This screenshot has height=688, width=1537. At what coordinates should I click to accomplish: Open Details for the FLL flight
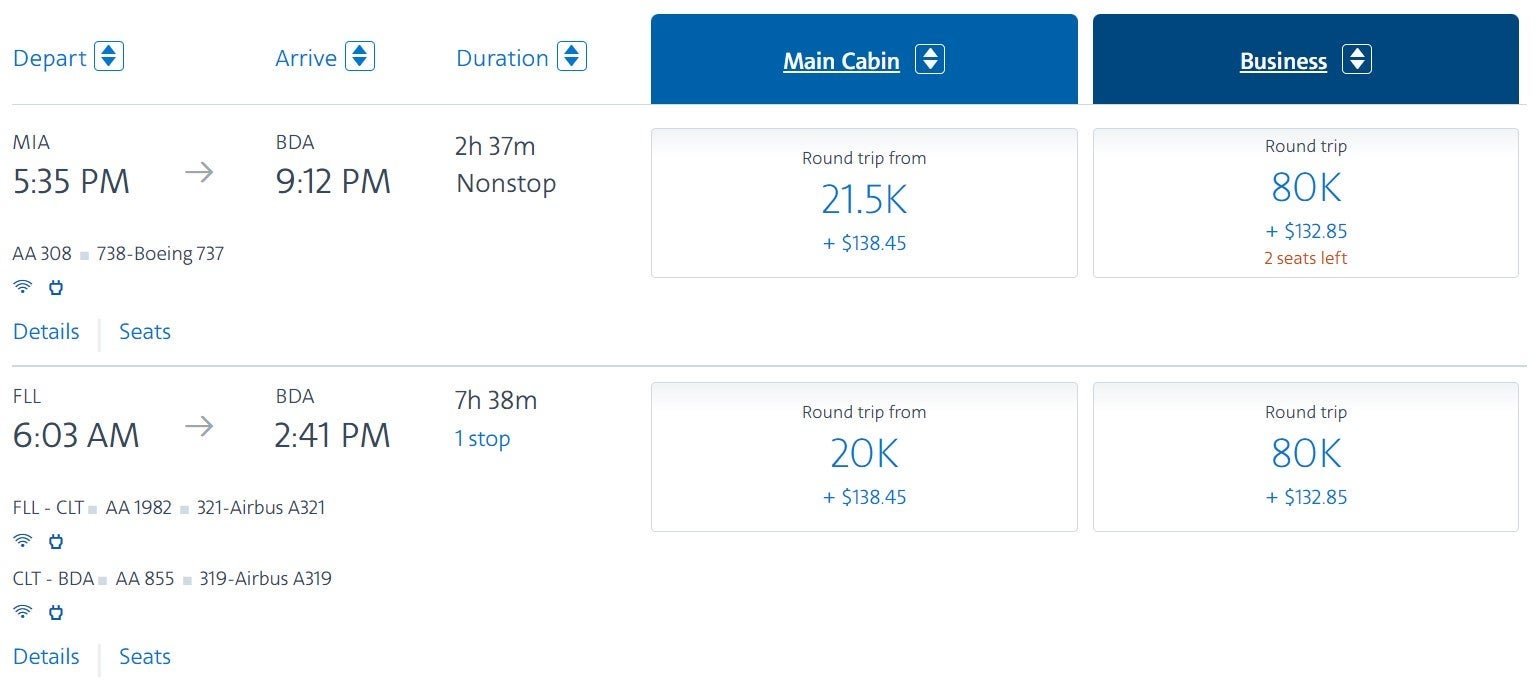tap(46, 657)
